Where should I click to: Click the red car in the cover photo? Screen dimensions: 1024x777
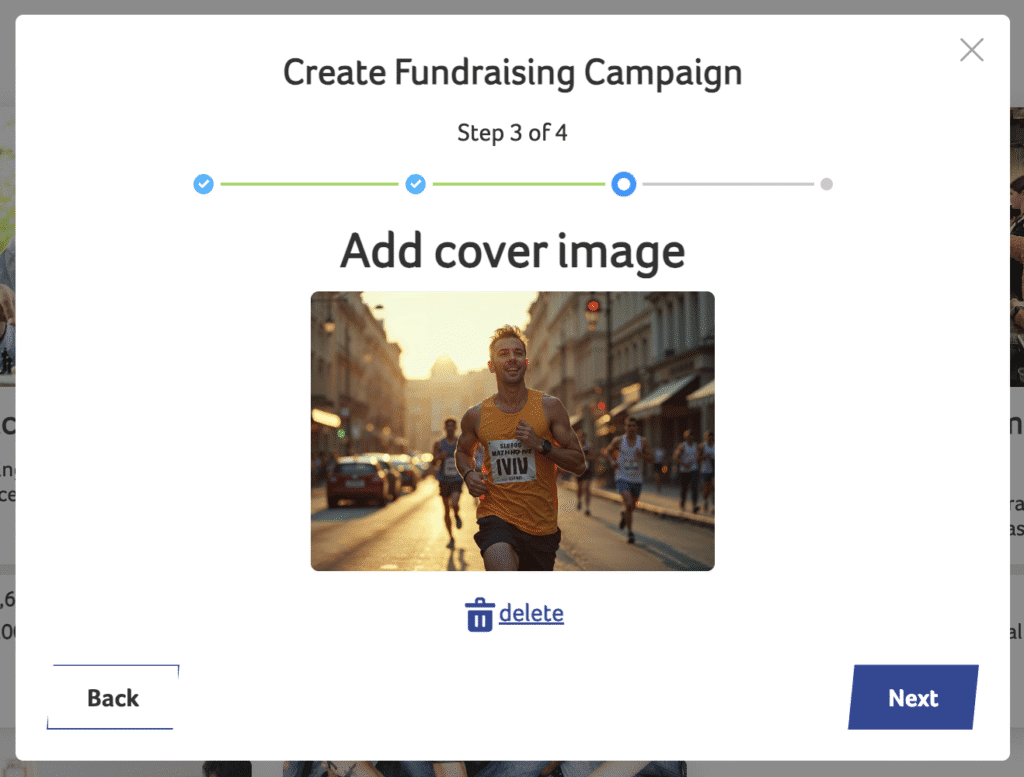(359, 481)
